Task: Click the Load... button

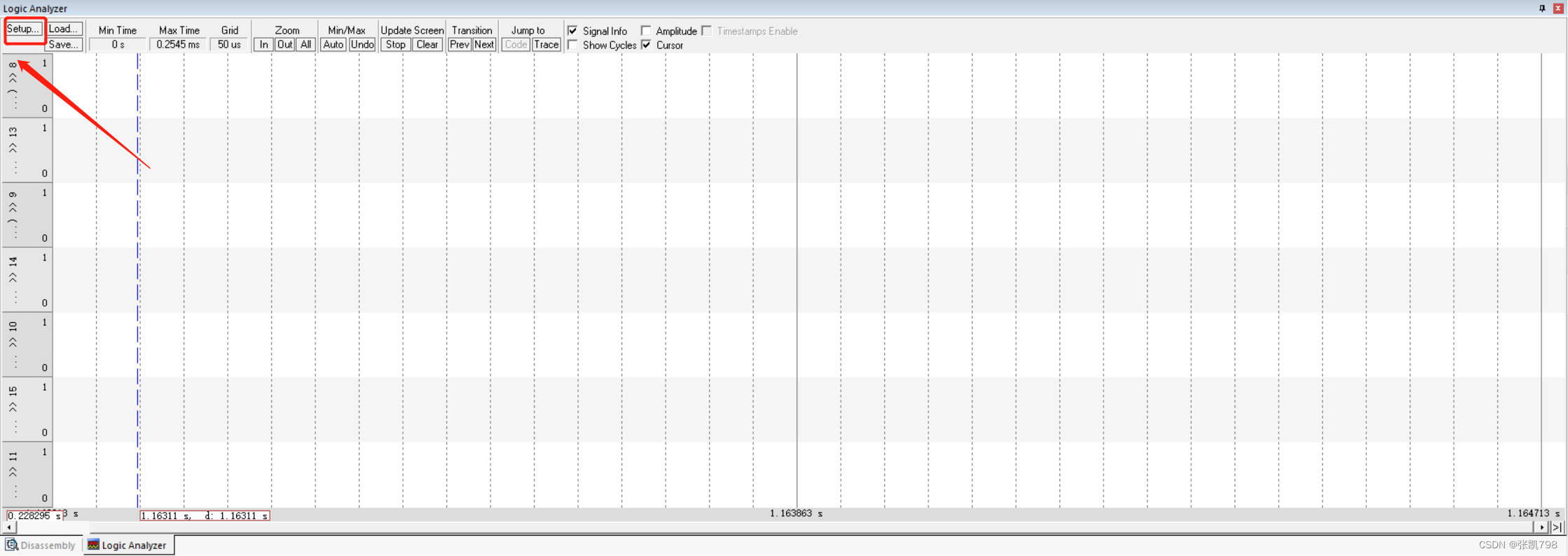Action: pos(64,29)
